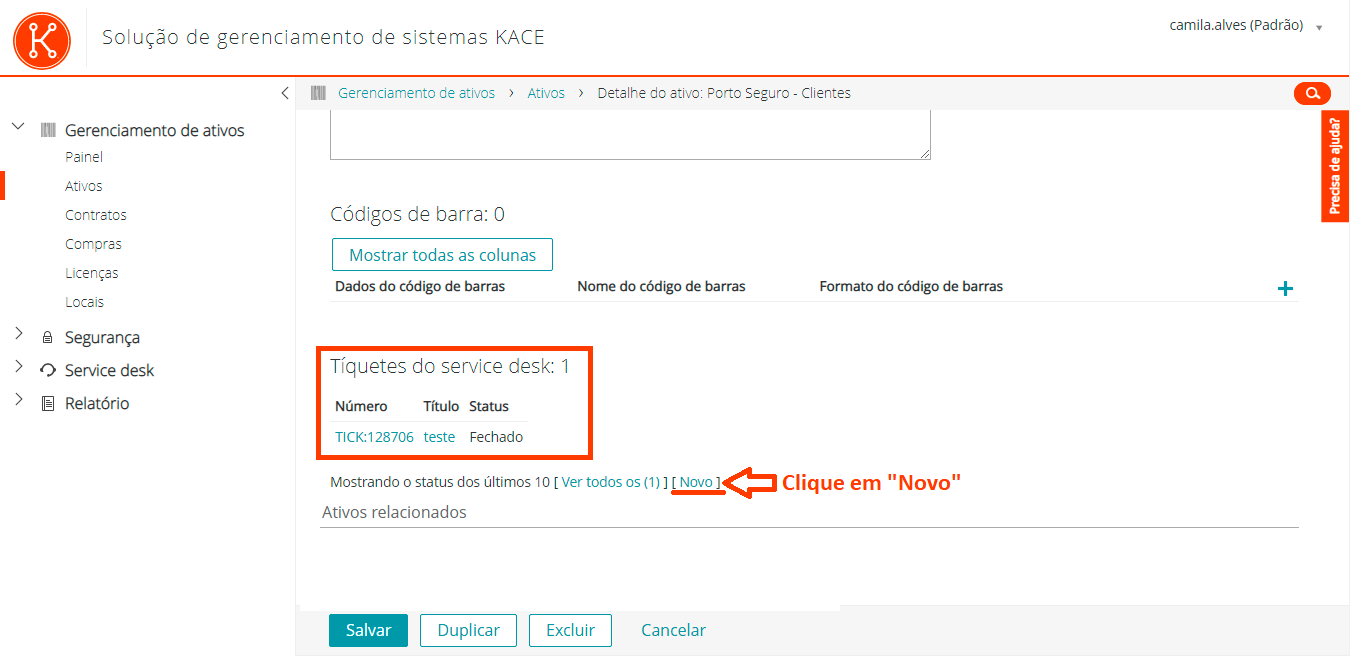The image size is (1350, 656).
Task: Open the camila.alves user dropdown
Action: point(1246,26)
